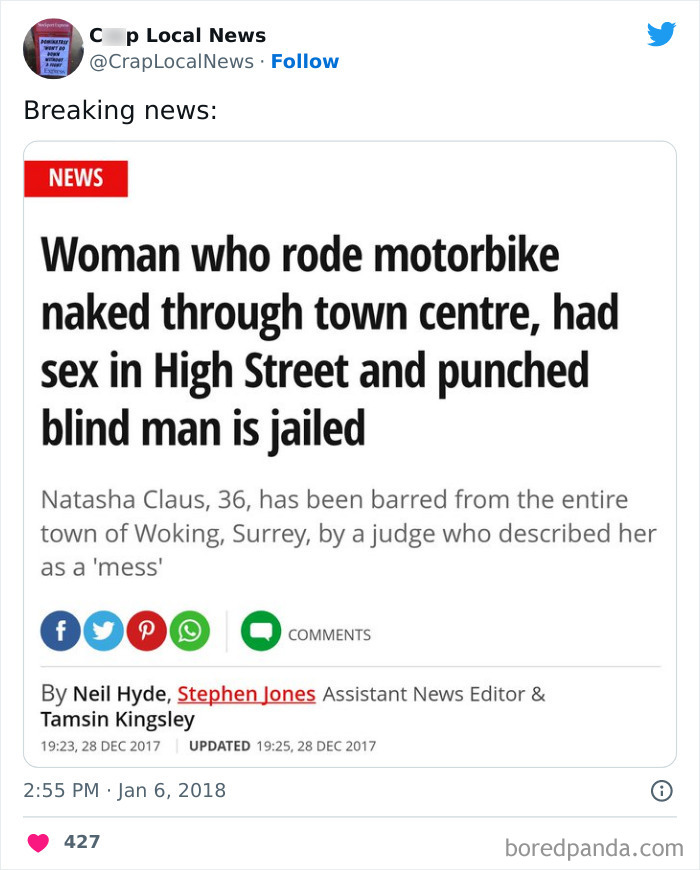Open the article headline about the motorbike woman
This screenshot has width=700, height=870.
[x=330, y=340]
